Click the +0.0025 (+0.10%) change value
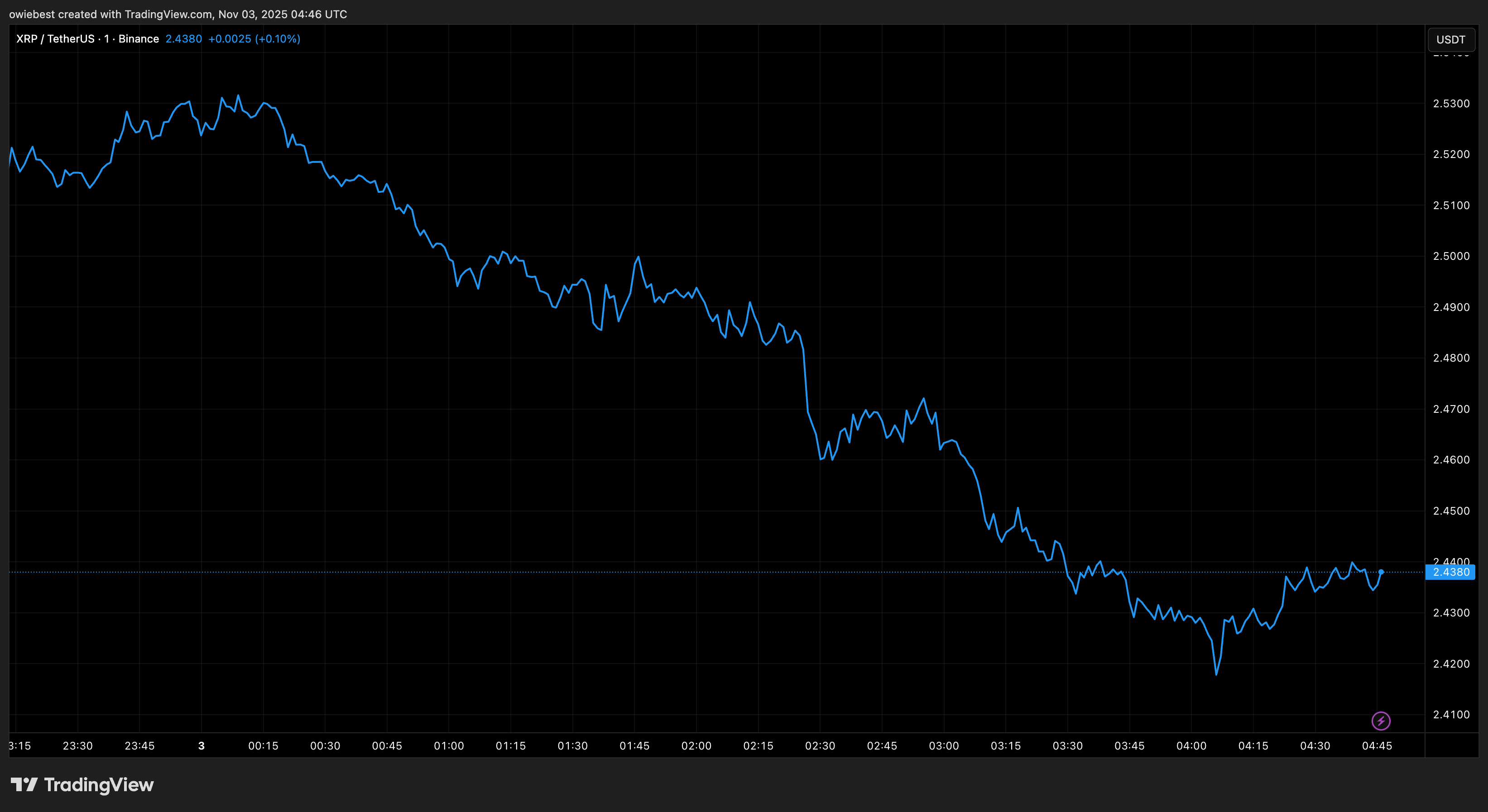 [x=254, y=38]
